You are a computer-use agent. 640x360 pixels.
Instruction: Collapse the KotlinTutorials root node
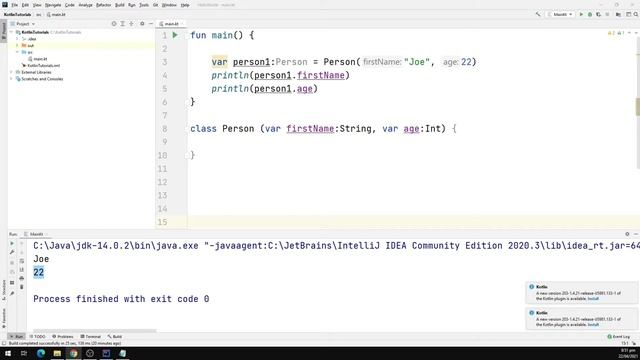point(12,32)
